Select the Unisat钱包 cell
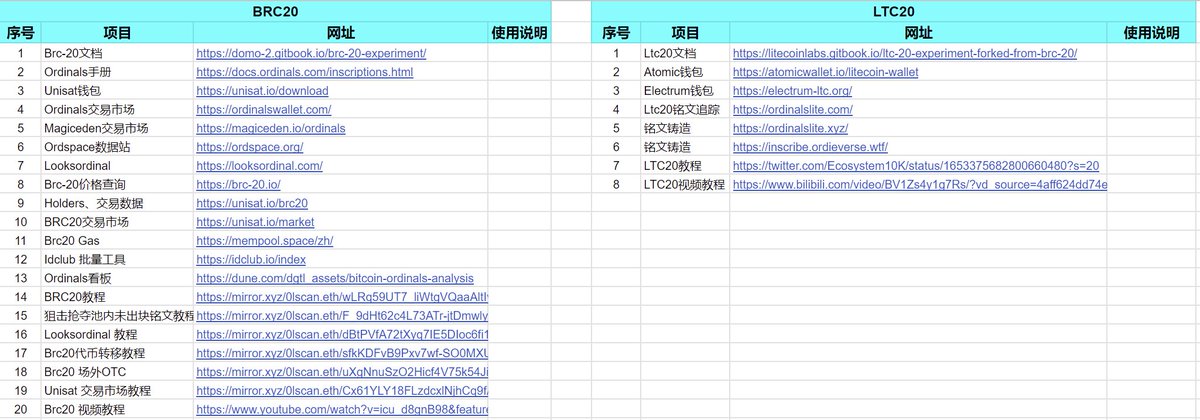Screen dimensions: 1200x420 [117, 91]
